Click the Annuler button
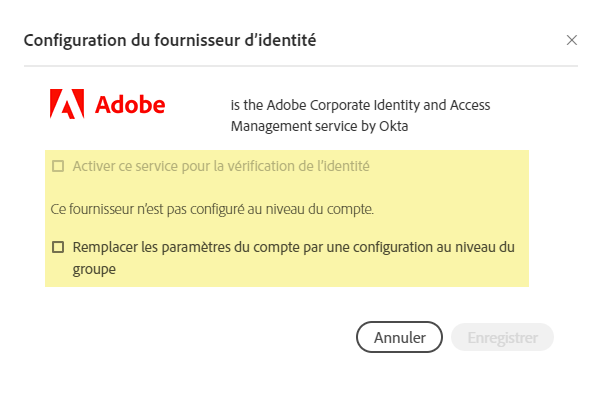The height and width of the screenshot is (410, 598). (399, 337)
